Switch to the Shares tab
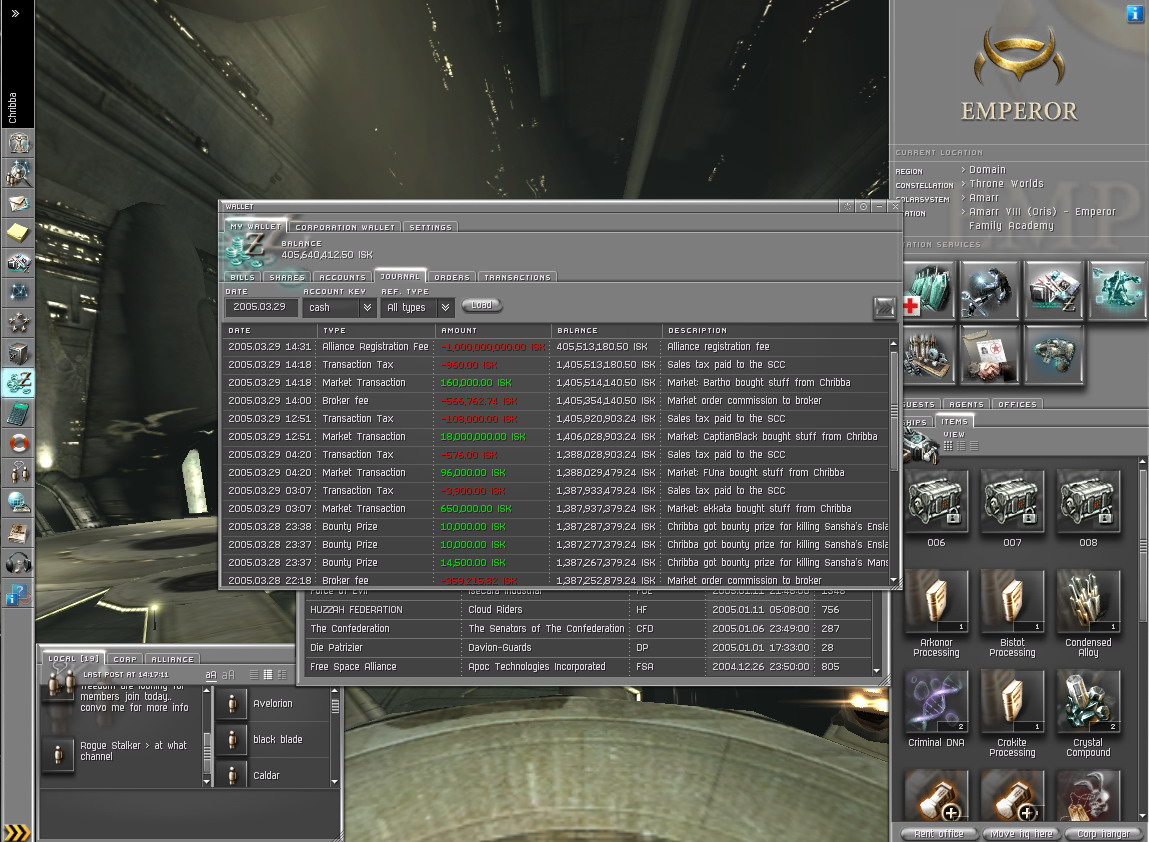Viewport: 1149px width, 842px height. click(x=287, y=277)
